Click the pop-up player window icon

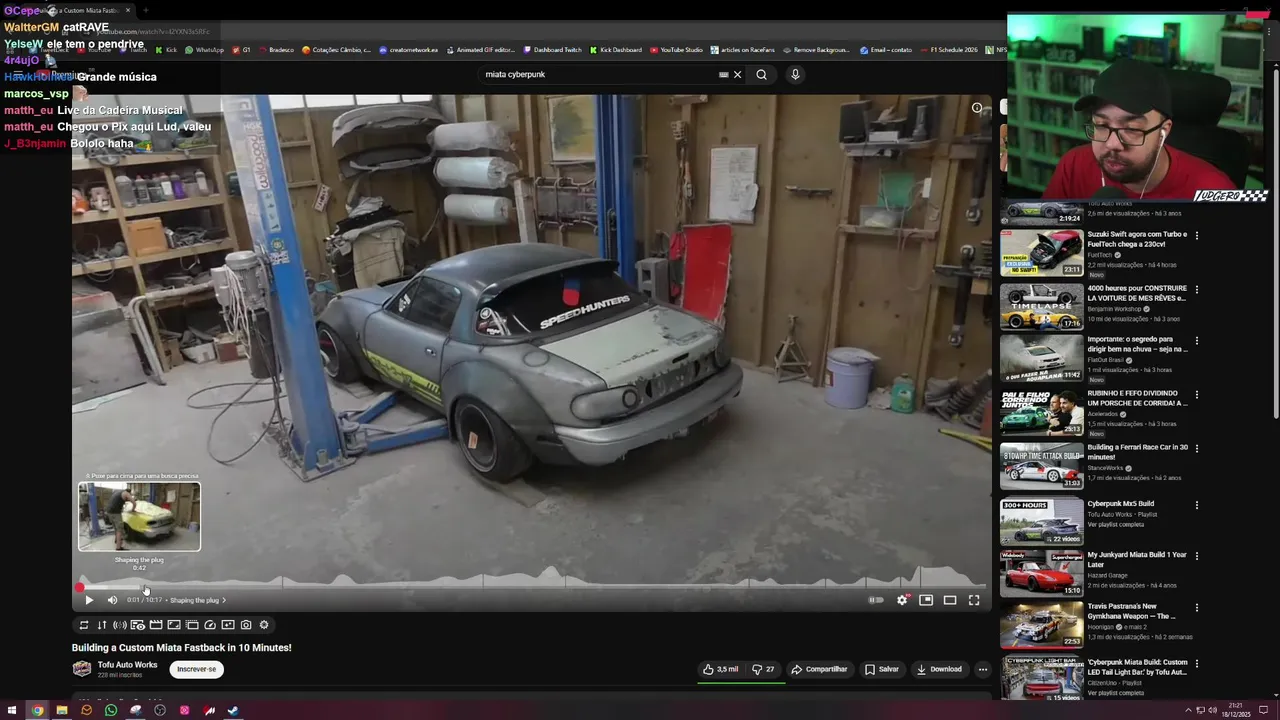pos(192,625)
